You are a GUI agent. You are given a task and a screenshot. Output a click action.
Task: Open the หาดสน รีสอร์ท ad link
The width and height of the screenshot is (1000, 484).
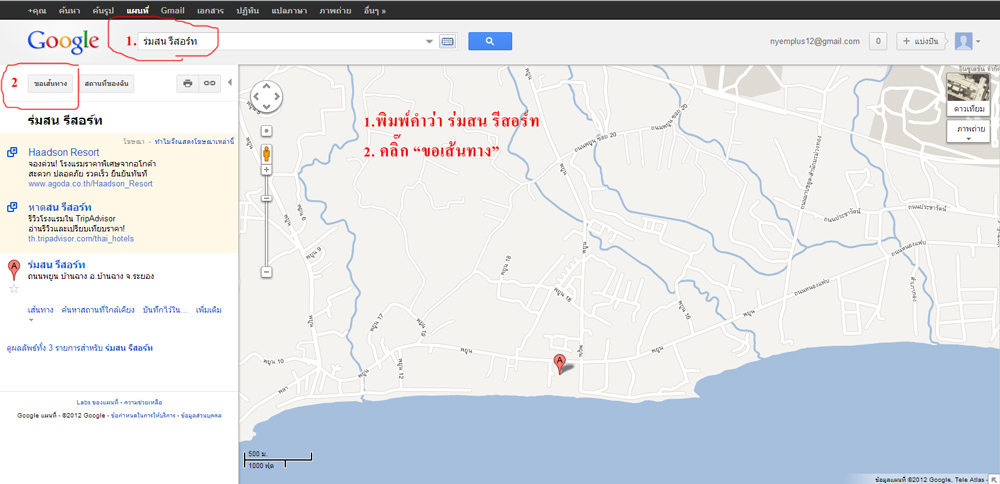pyautogui.click(x=60, y=208)
